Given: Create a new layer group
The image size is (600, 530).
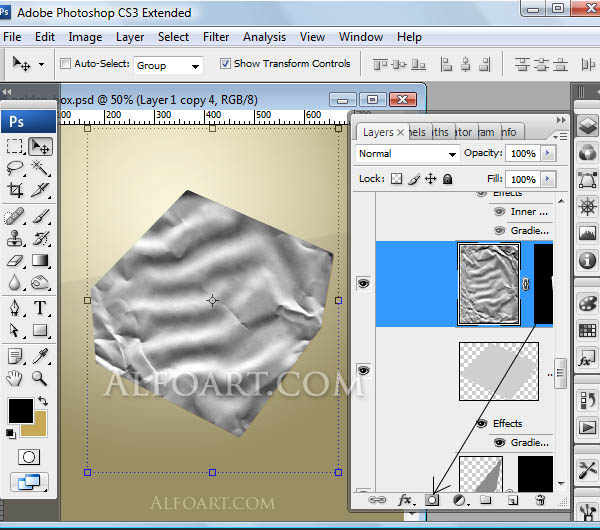Looking at the screenshot, I should (486, 500).
